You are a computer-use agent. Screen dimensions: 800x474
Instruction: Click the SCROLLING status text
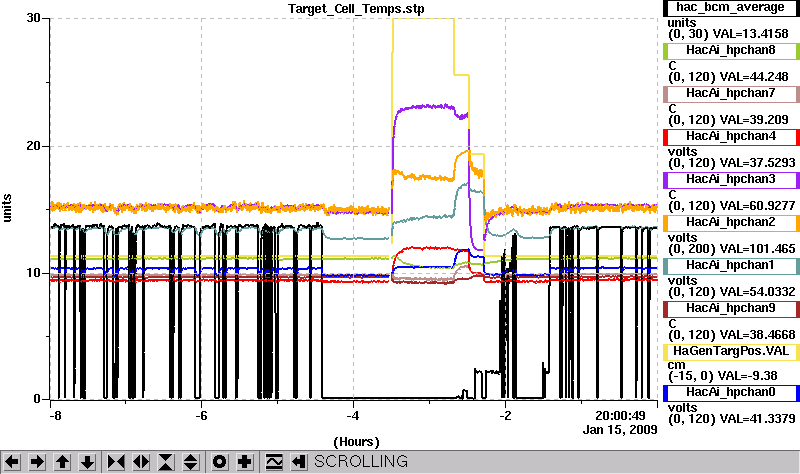coord(361,461)
